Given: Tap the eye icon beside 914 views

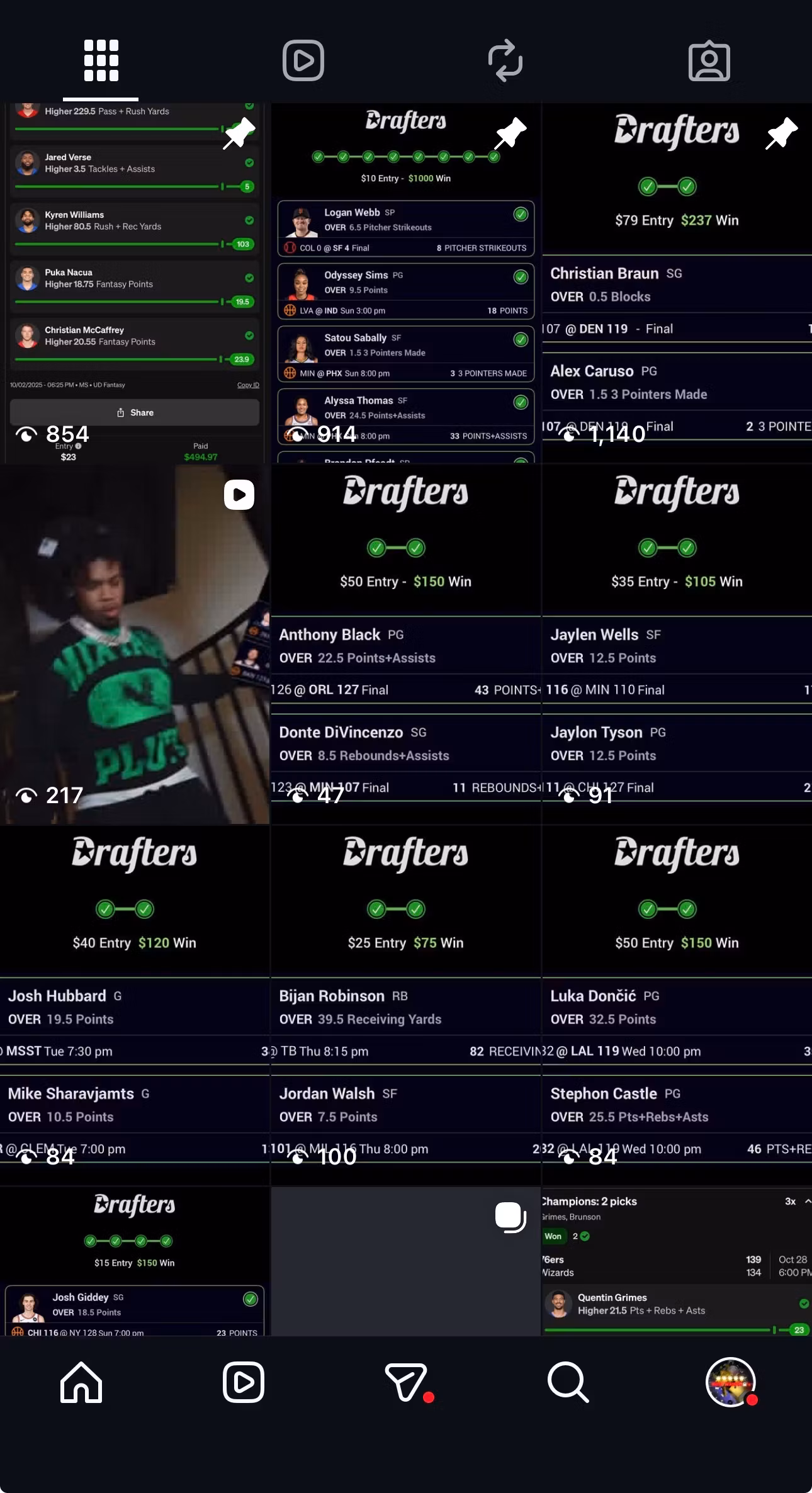Looking at the screenshot, I should (298, 434).
